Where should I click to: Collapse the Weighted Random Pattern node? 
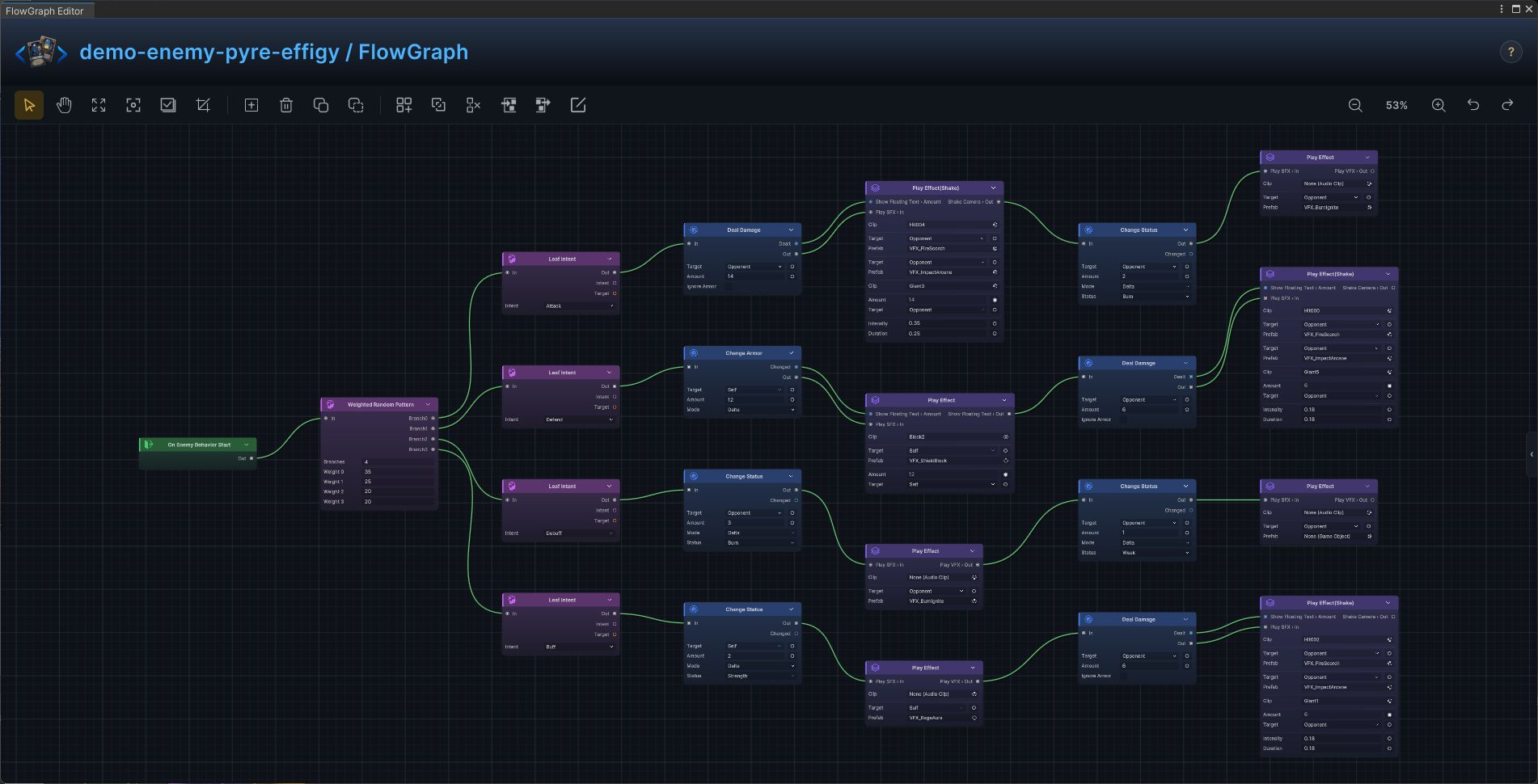[428, 404]
